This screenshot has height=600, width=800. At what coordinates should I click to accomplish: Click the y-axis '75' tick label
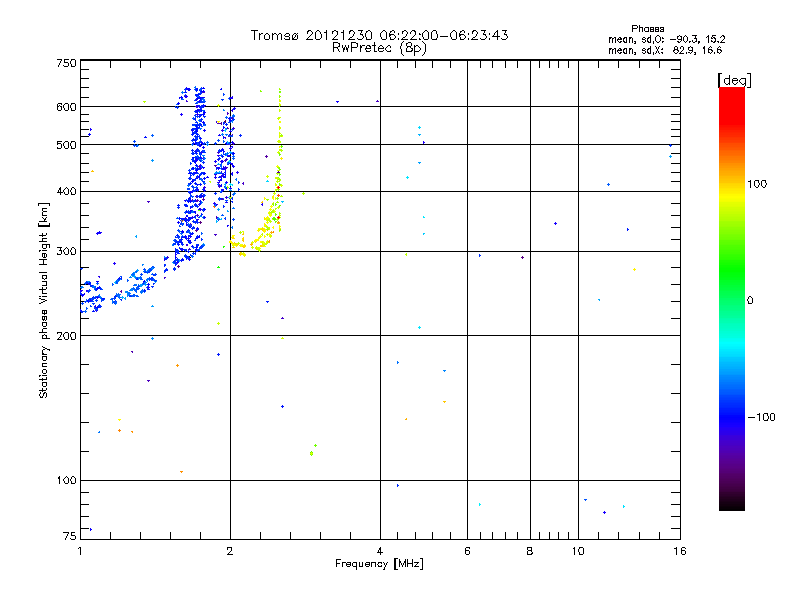[x=70, y=536]
